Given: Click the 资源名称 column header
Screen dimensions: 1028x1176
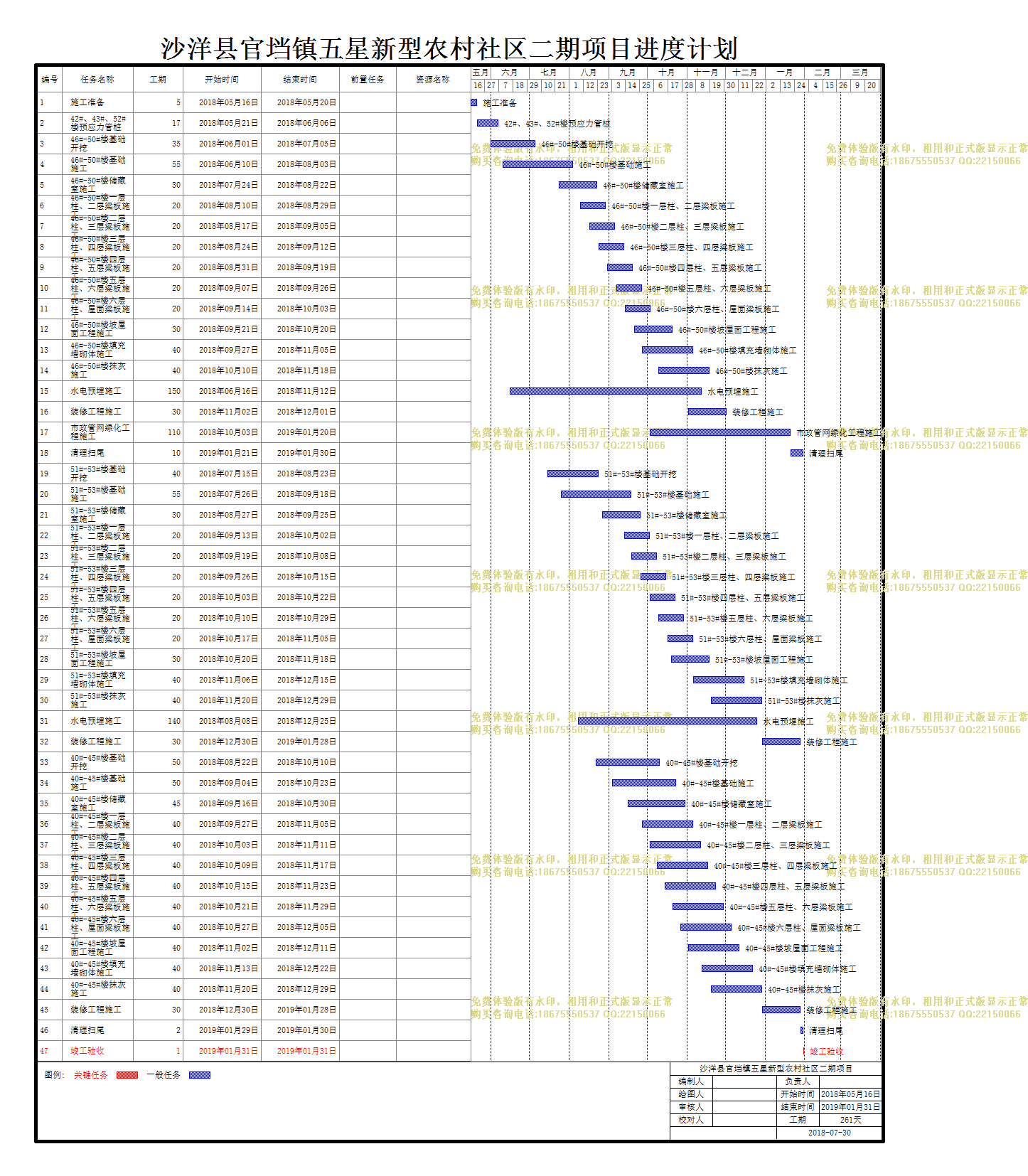Looking at the screenshot, I should pyautogui.click(x=433, y=79).
